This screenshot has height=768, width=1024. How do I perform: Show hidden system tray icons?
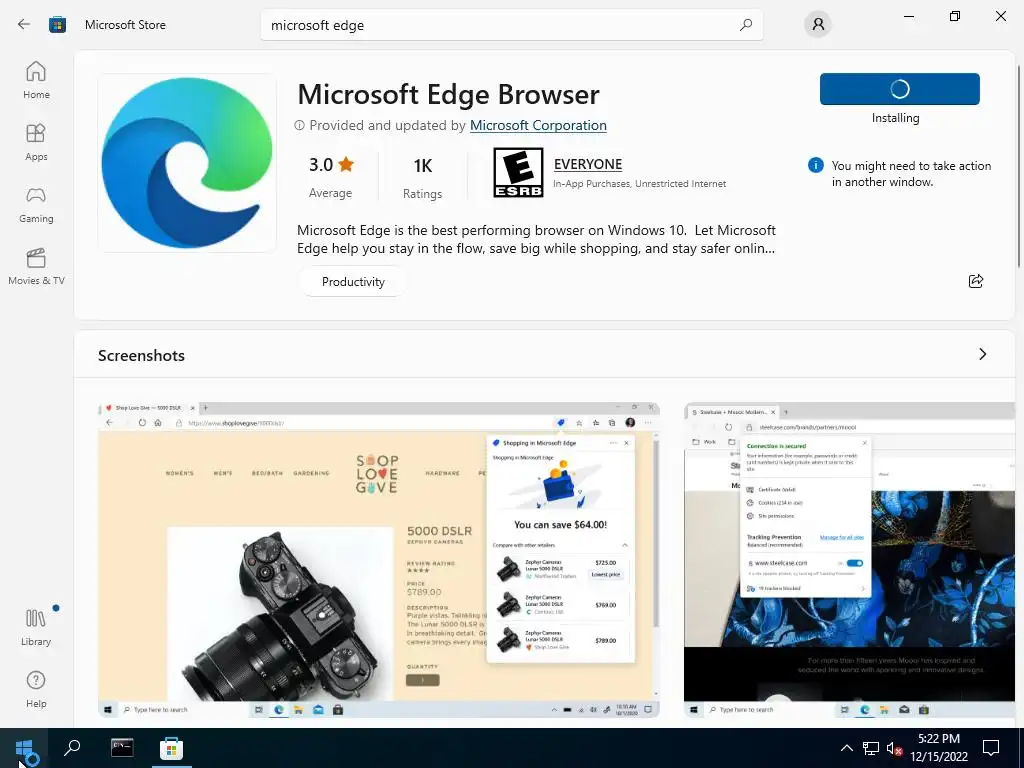pos(846,748)
